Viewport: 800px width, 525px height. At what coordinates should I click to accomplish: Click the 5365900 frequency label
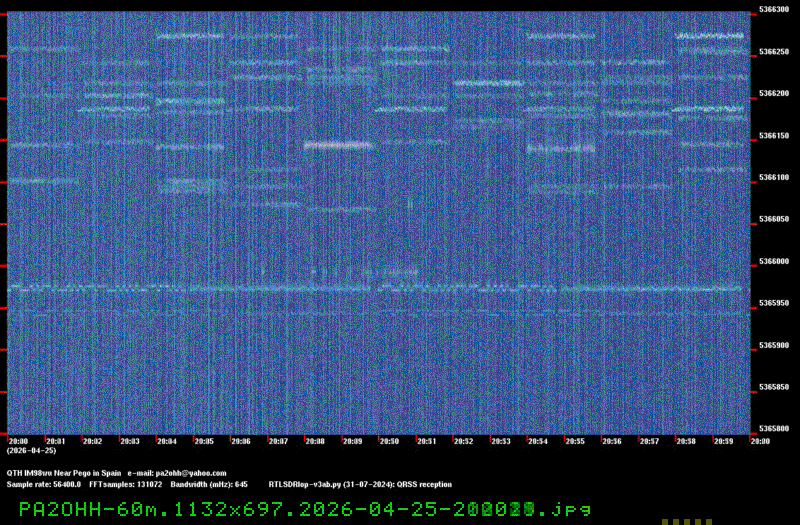[x=774, y=345]
